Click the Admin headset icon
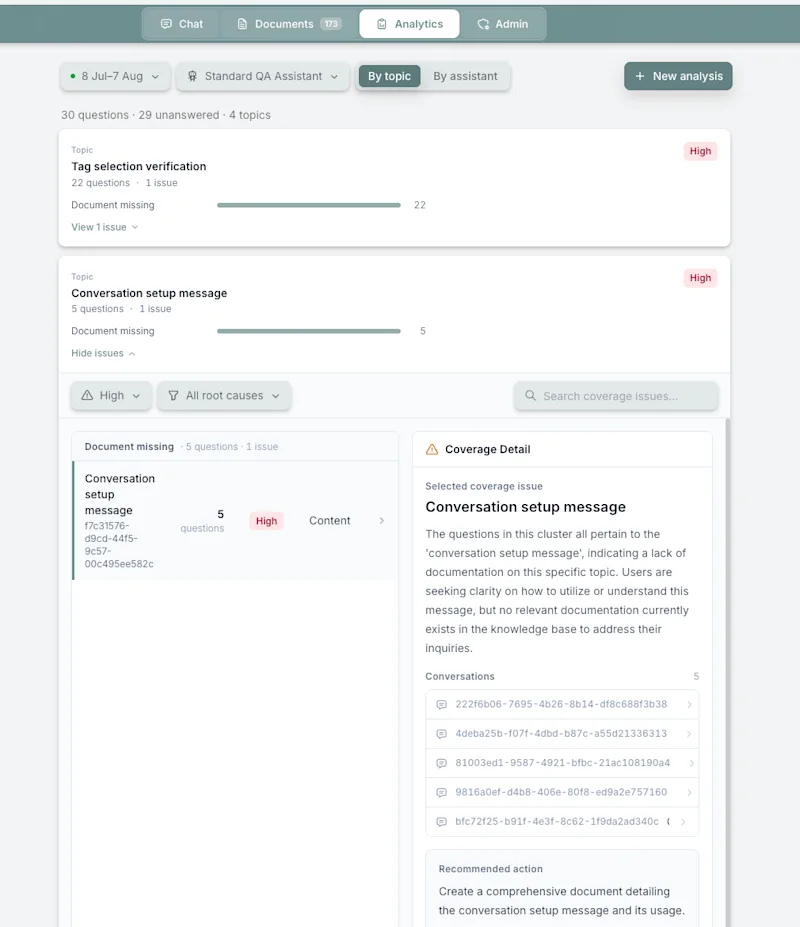Image resolution: width=800 pixels, height=927 pixels. pyautogui.click(x=483, y=24)
